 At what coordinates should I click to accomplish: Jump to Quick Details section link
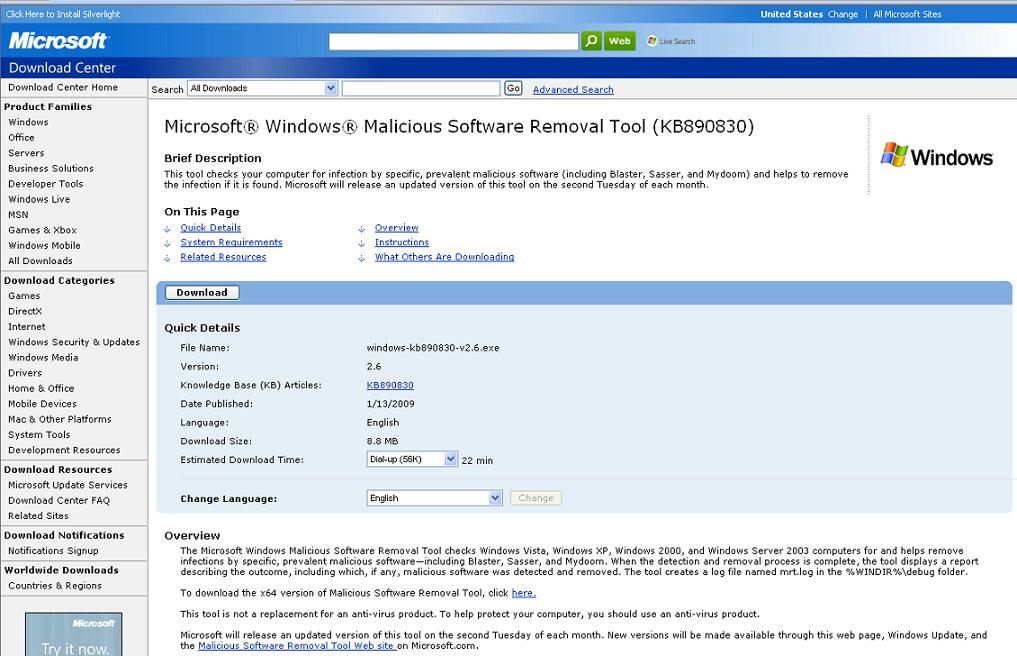(x=211, y=228)
